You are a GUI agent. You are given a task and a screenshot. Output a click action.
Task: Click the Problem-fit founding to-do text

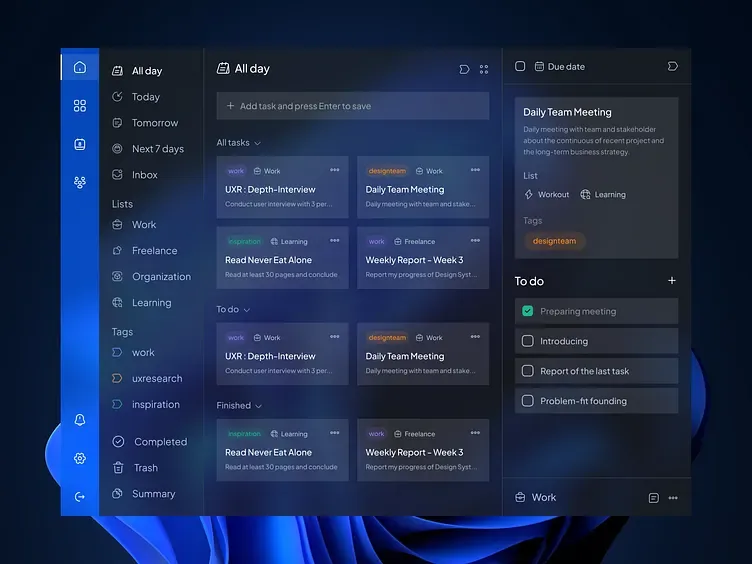[583, 400]
